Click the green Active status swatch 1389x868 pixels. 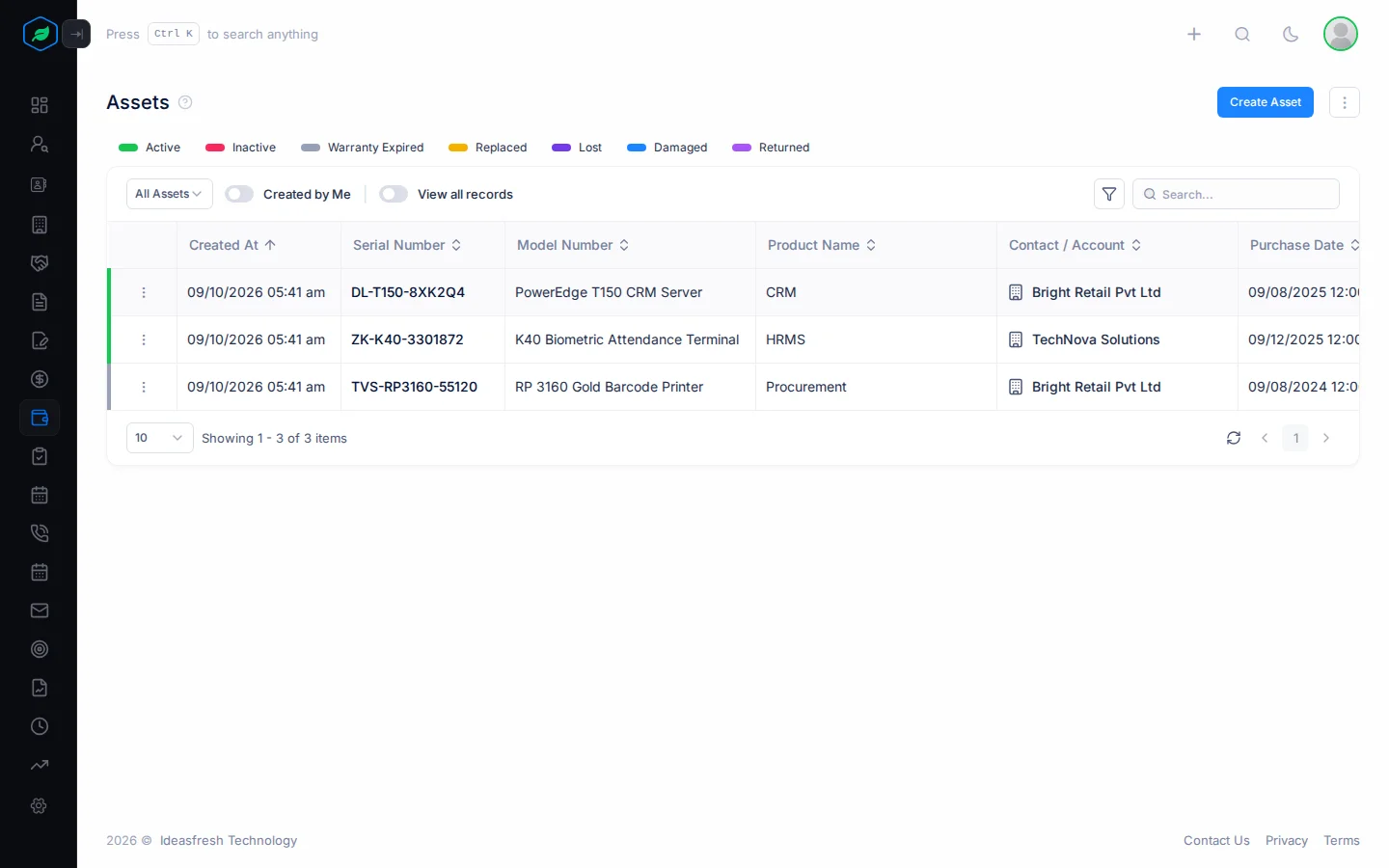(x=128, y=148)
